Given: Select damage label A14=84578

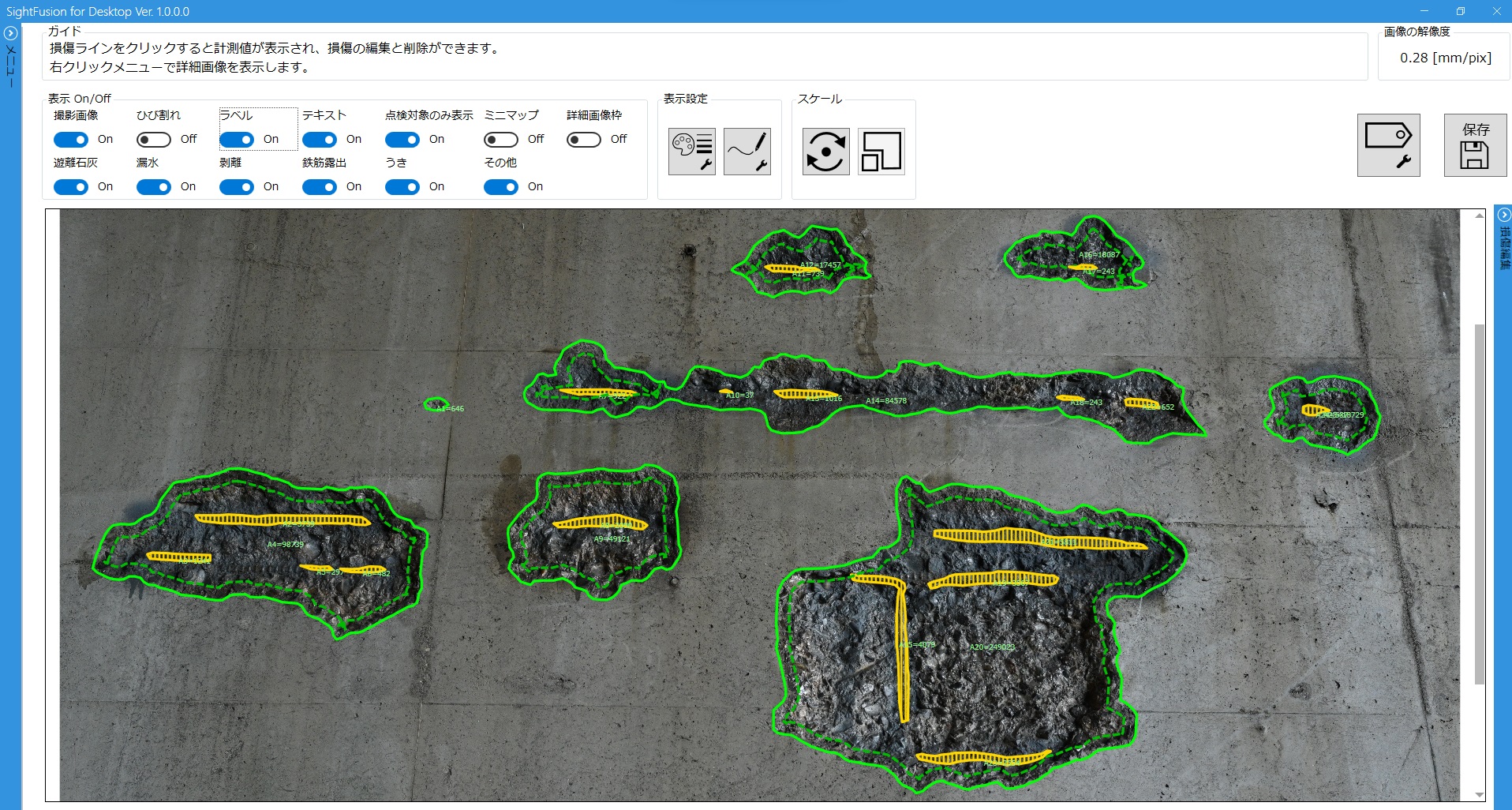Looking at the screenshot, I should [x=886, y=401].
